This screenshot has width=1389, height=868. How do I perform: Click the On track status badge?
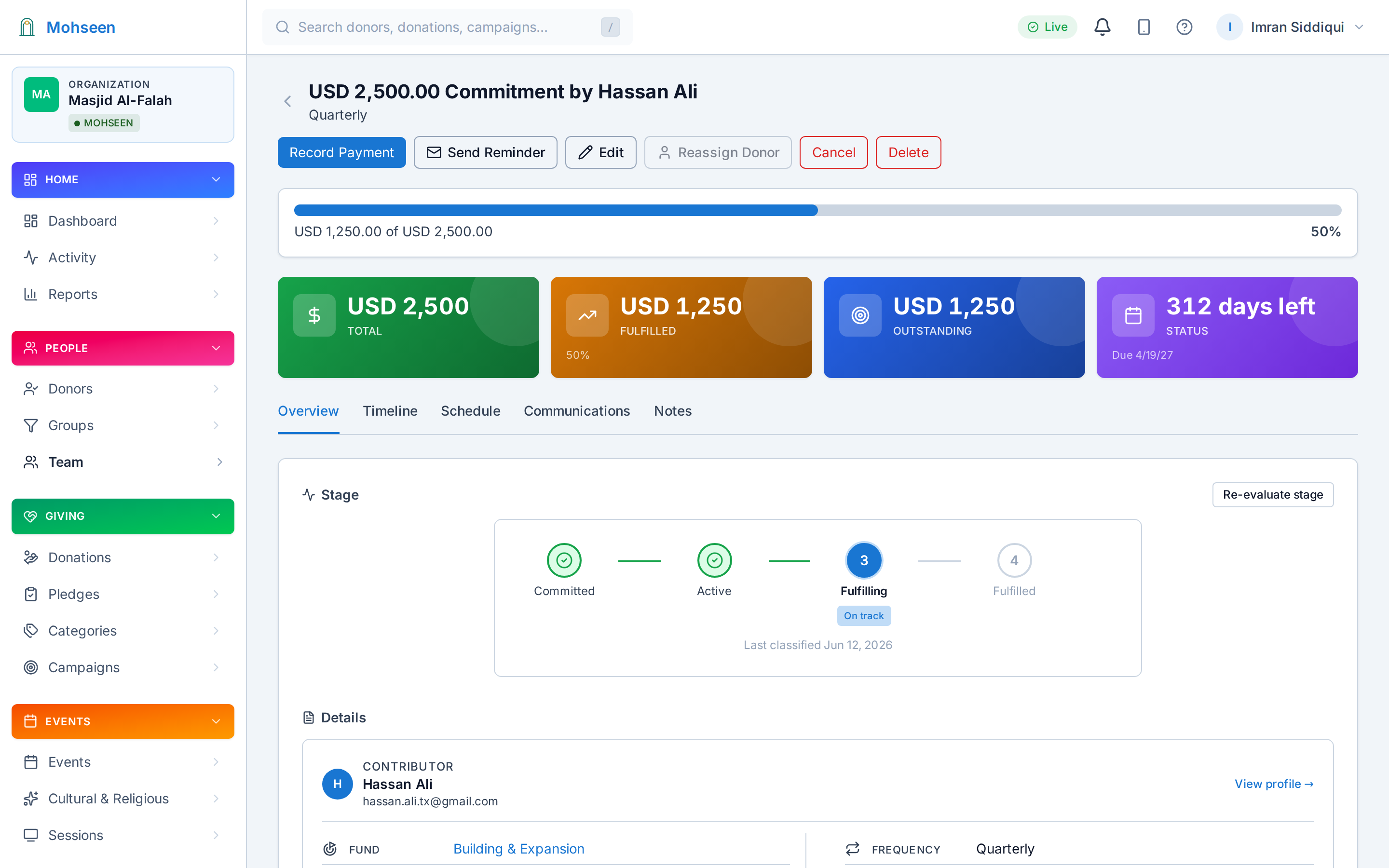[864, 615]
